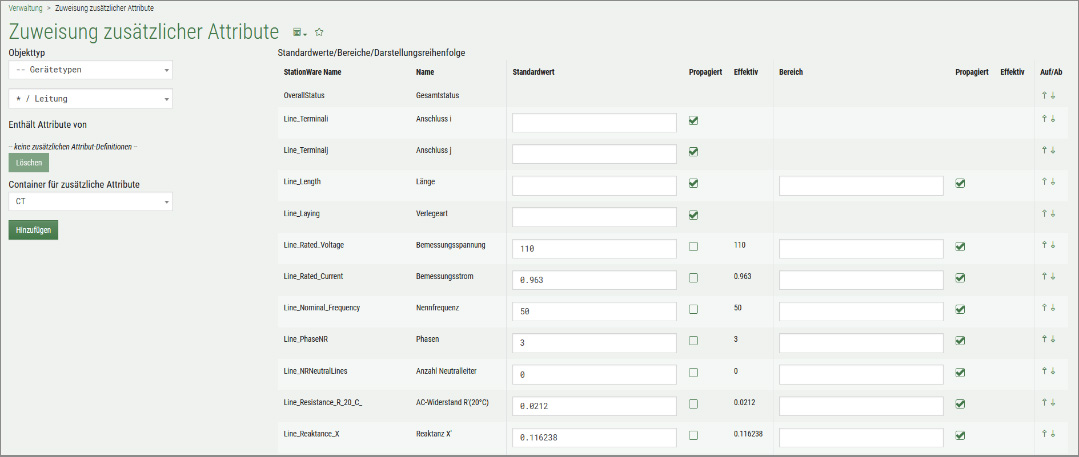Click the Löschen button
The image size is (1079, 457).
pyautogui.click(x=28, y=162)
